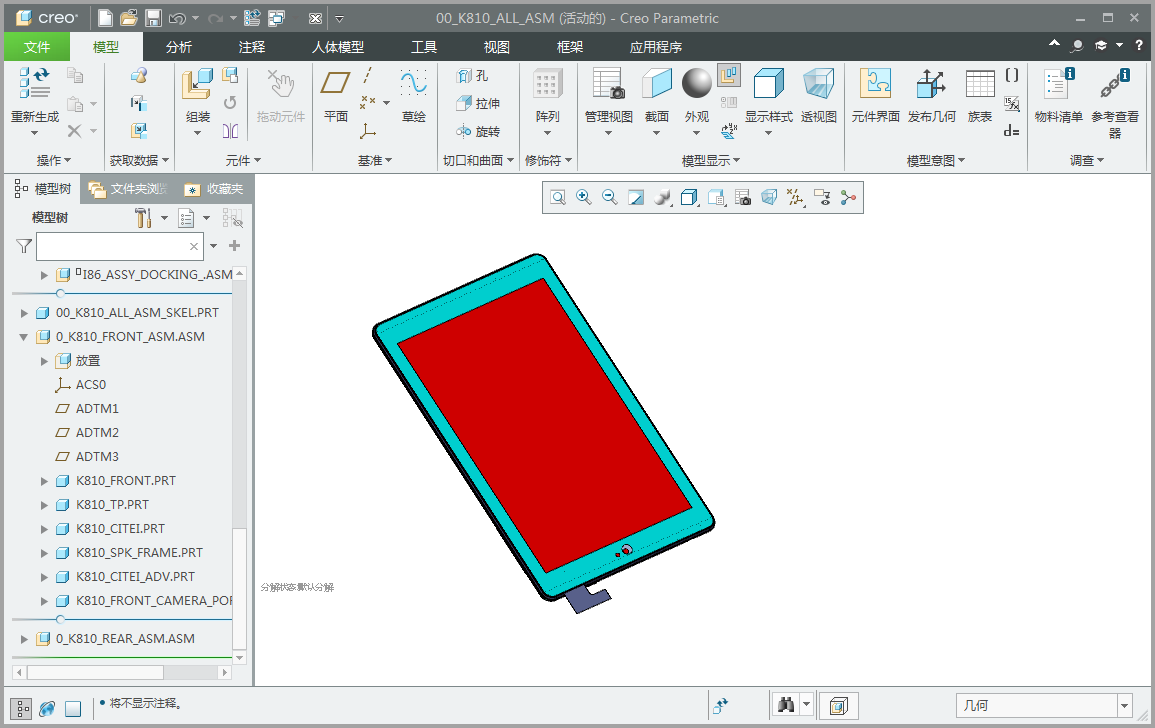Collapse the 0_K810_FRONT_ASM.ASM node
Image resolution: width=1155 pixels, height=728 pixels.
coord(24,337)
